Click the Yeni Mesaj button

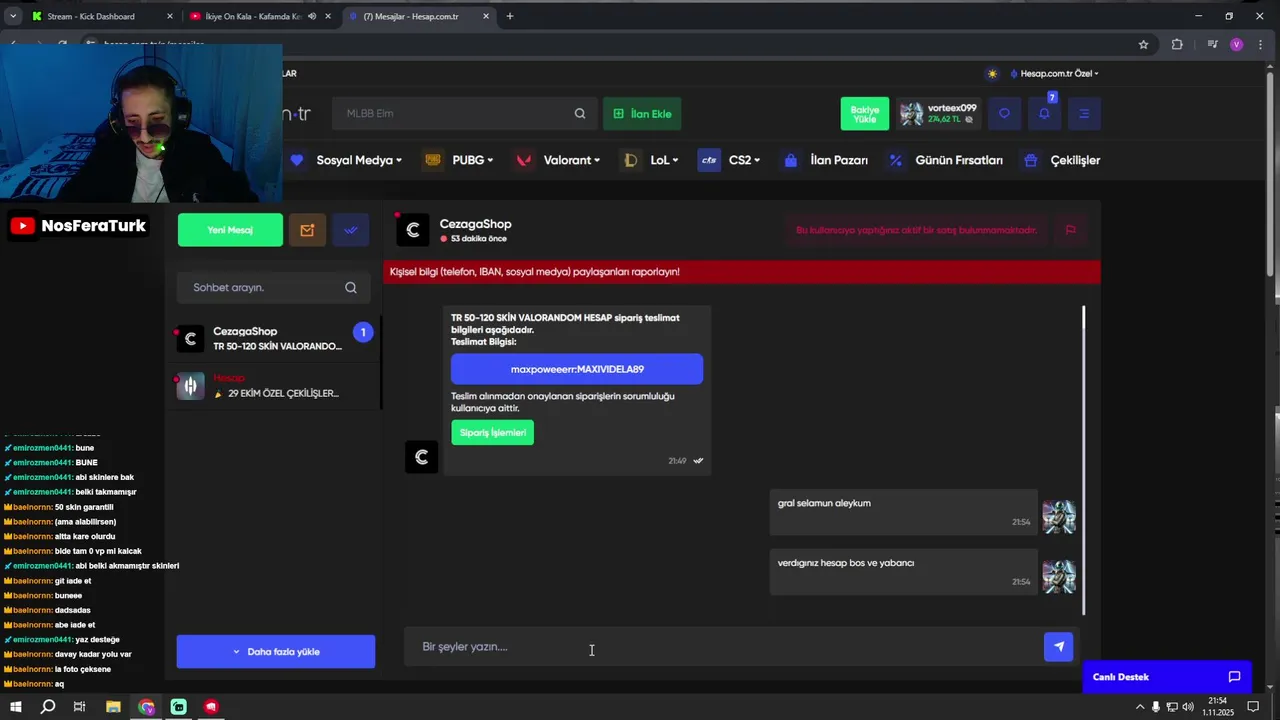click(x=230, y=230)
